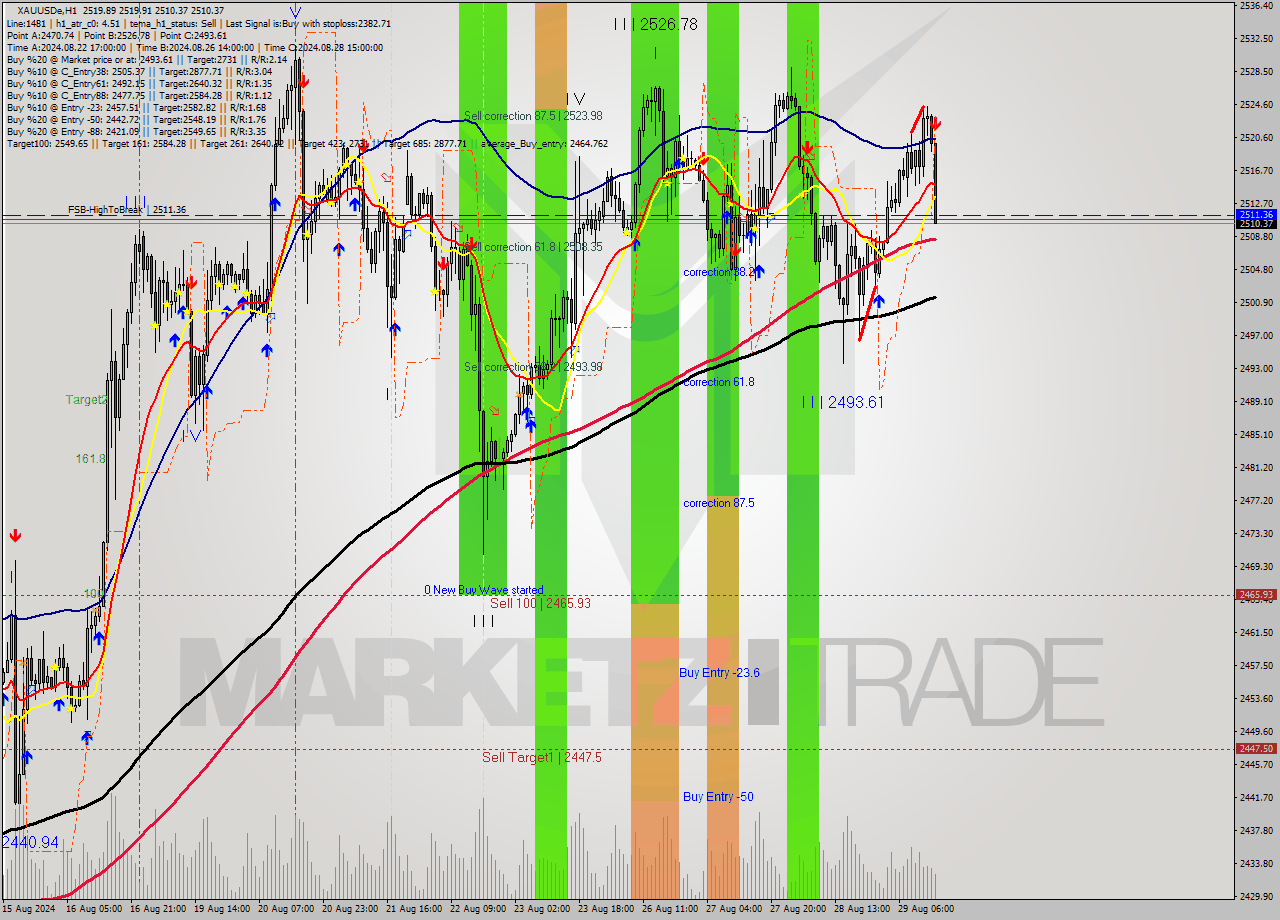Image resolution: width=1280 pixels, height=920 pixels.
Task: Click the '0 New Buy Wave started' label
Action: (484, 590)
